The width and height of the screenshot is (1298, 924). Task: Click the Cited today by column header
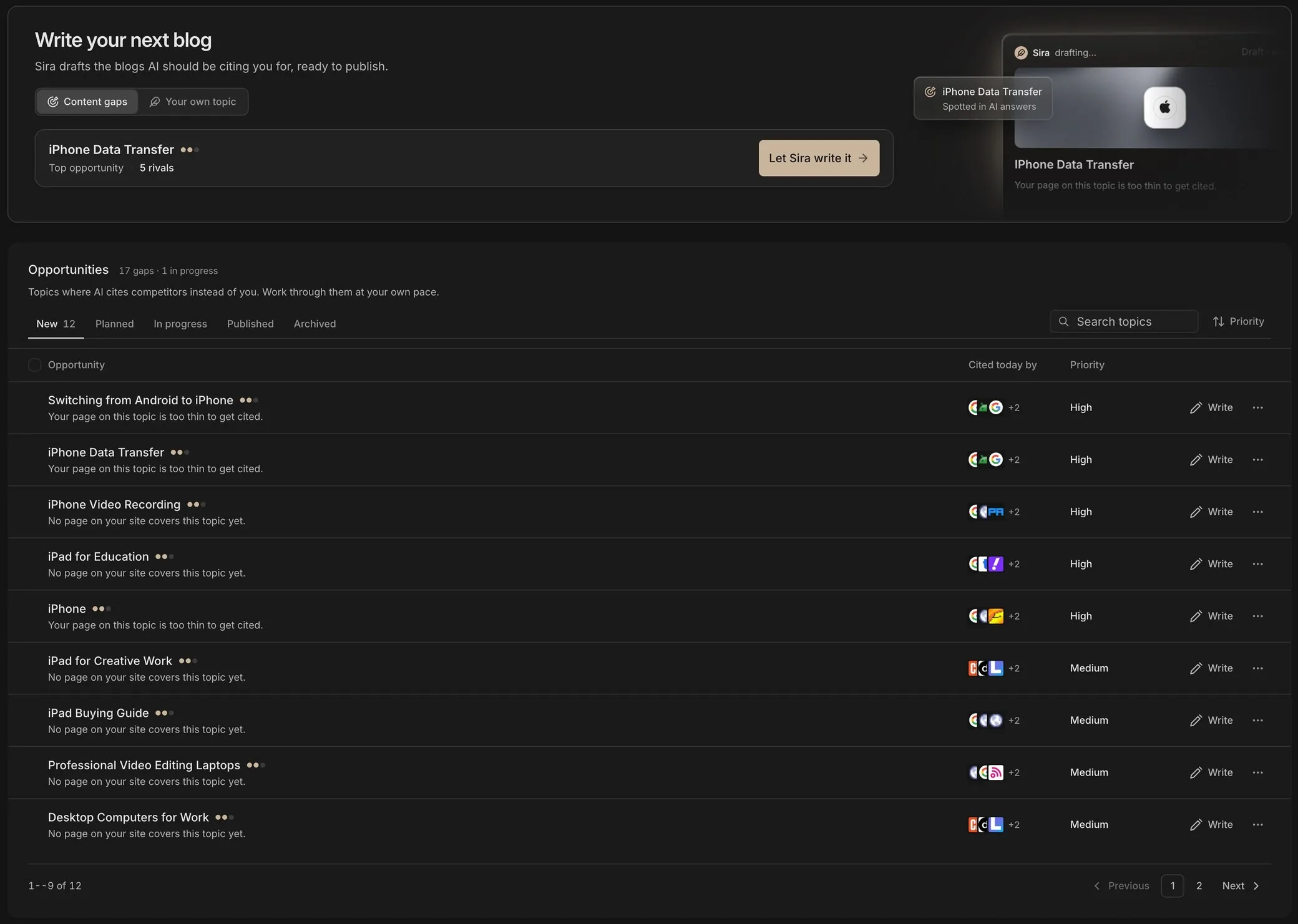[x=1002, y=365]
